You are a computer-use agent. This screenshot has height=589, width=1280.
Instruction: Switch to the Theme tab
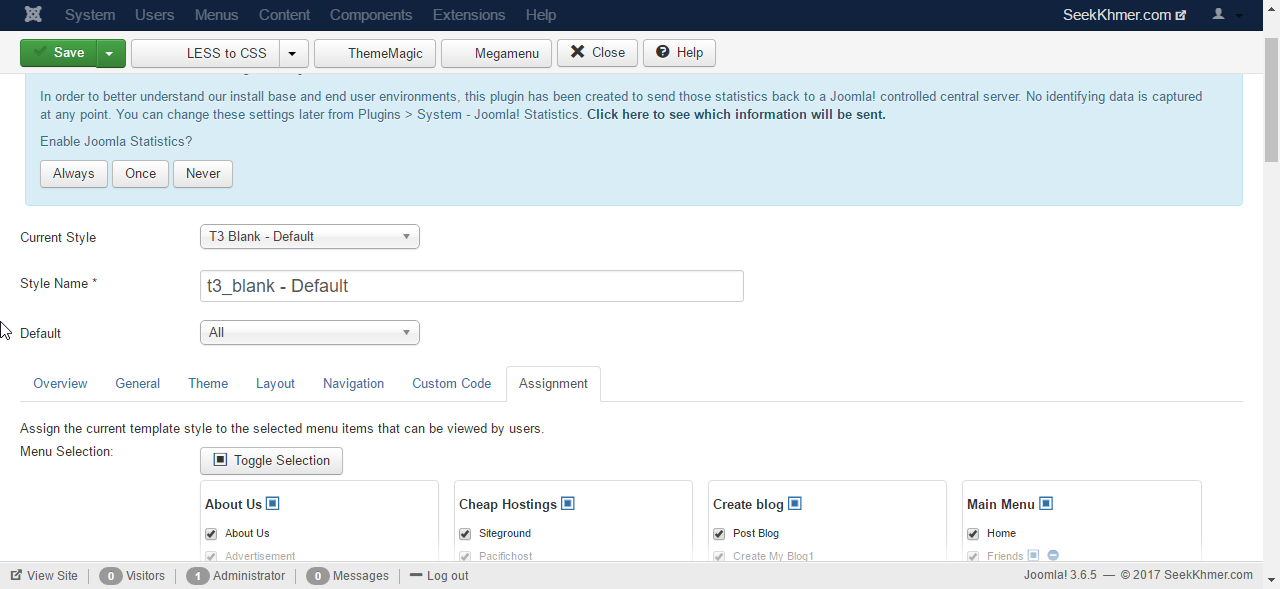click(x=208, y=384)
